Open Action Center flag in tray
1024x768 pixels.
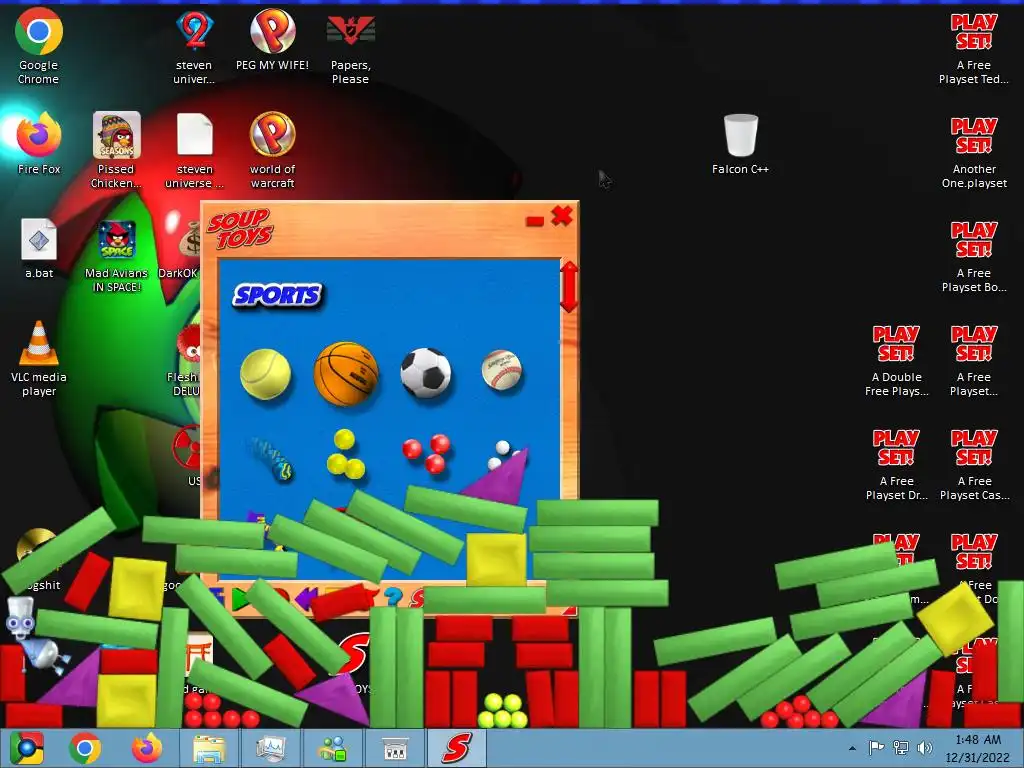click(x=876, y=748)
